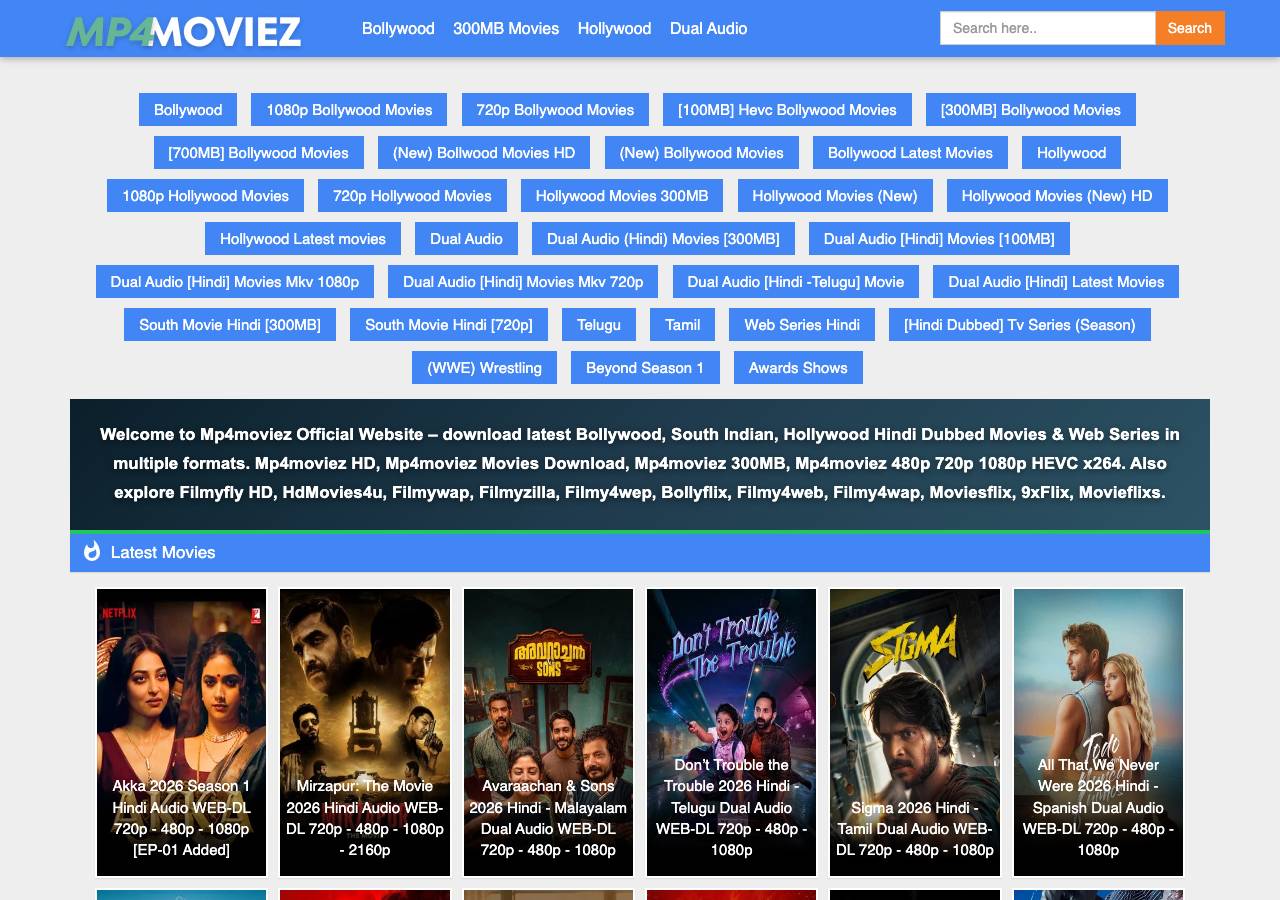Open Awards Shows category
This screenshot has width=1280, height=900.
tap(798, 367)
